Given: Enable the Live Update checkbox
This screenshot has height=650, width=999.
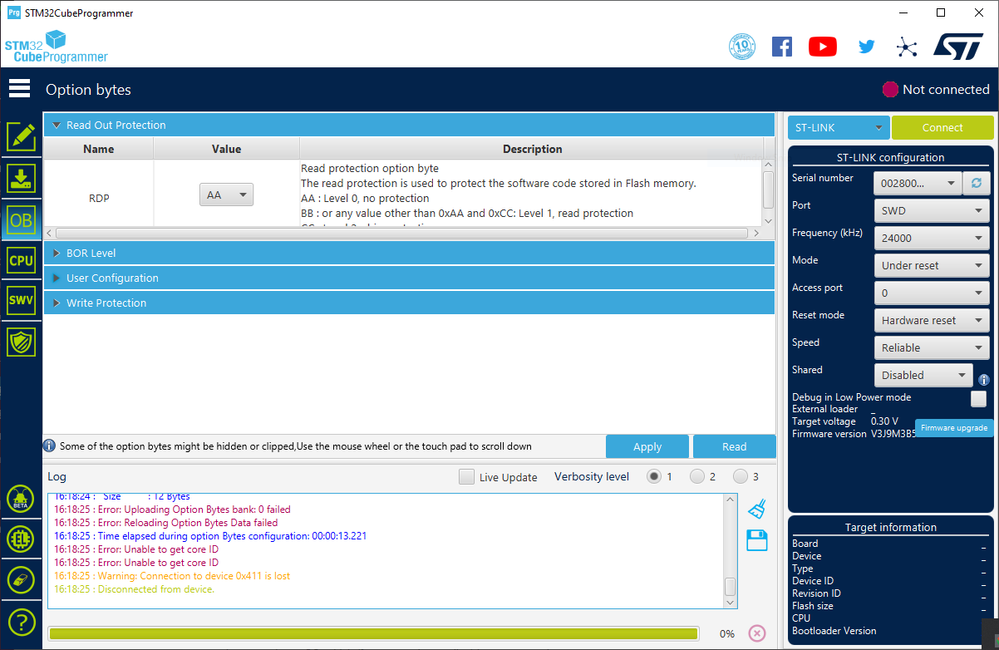Looking at the screenshot, I should point(466,477).
